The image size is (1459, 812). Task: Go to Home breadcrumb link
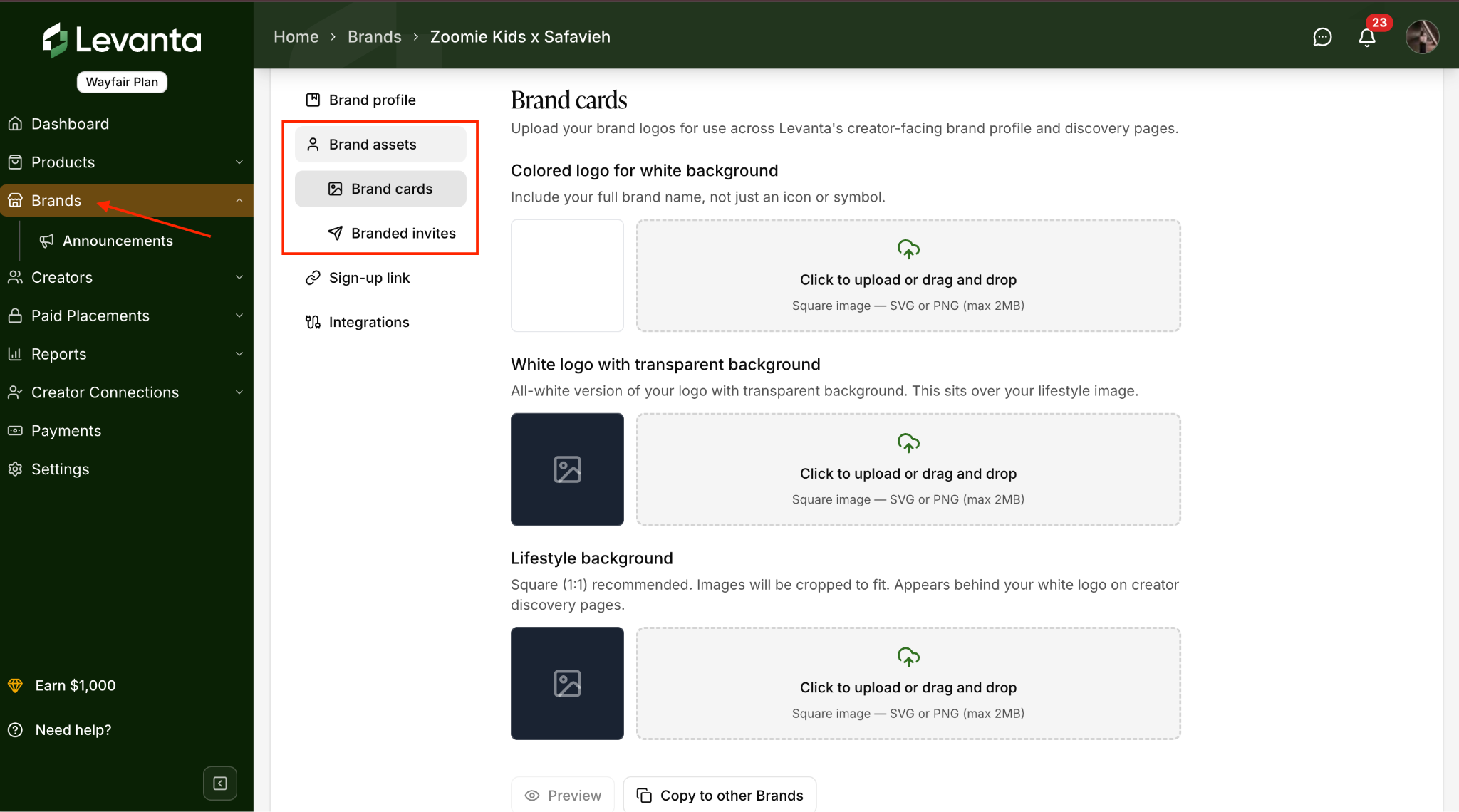pos(296,37)
